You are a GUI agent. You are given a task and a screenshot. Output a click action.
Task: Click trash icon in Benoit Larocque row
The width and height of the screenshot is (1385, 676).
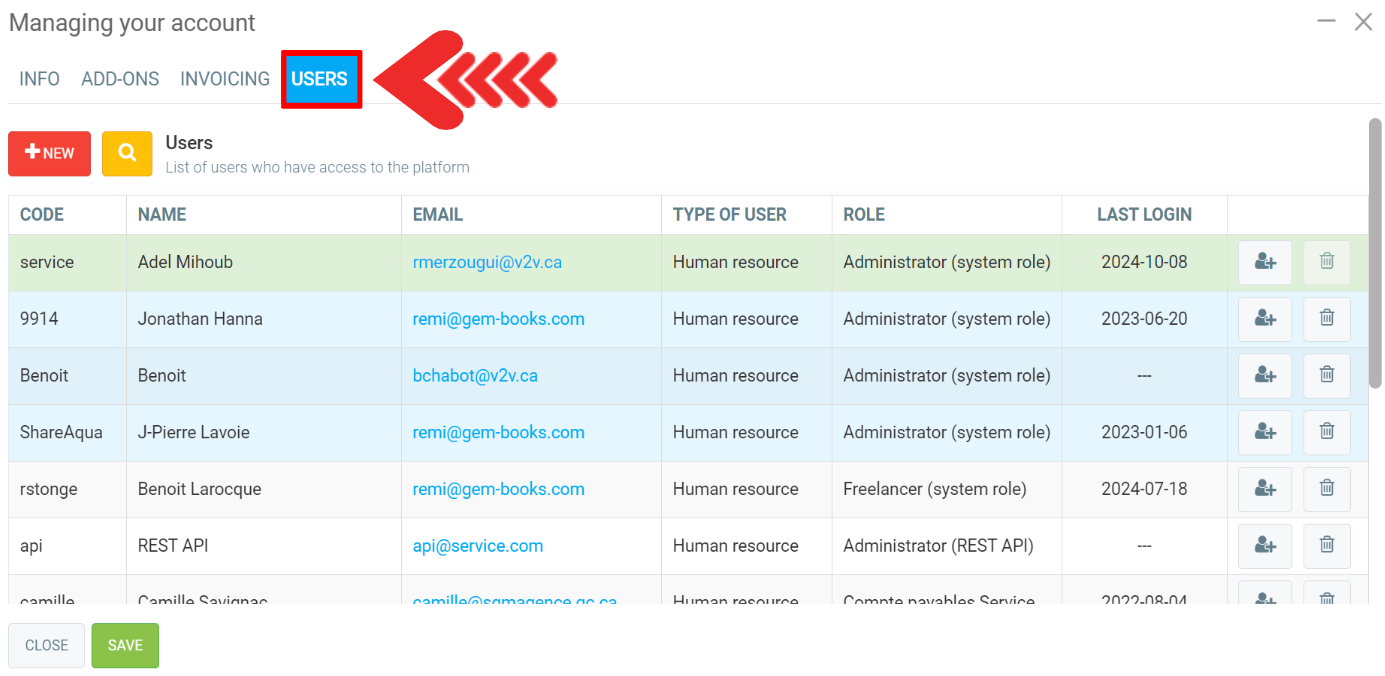[1326, 489]
